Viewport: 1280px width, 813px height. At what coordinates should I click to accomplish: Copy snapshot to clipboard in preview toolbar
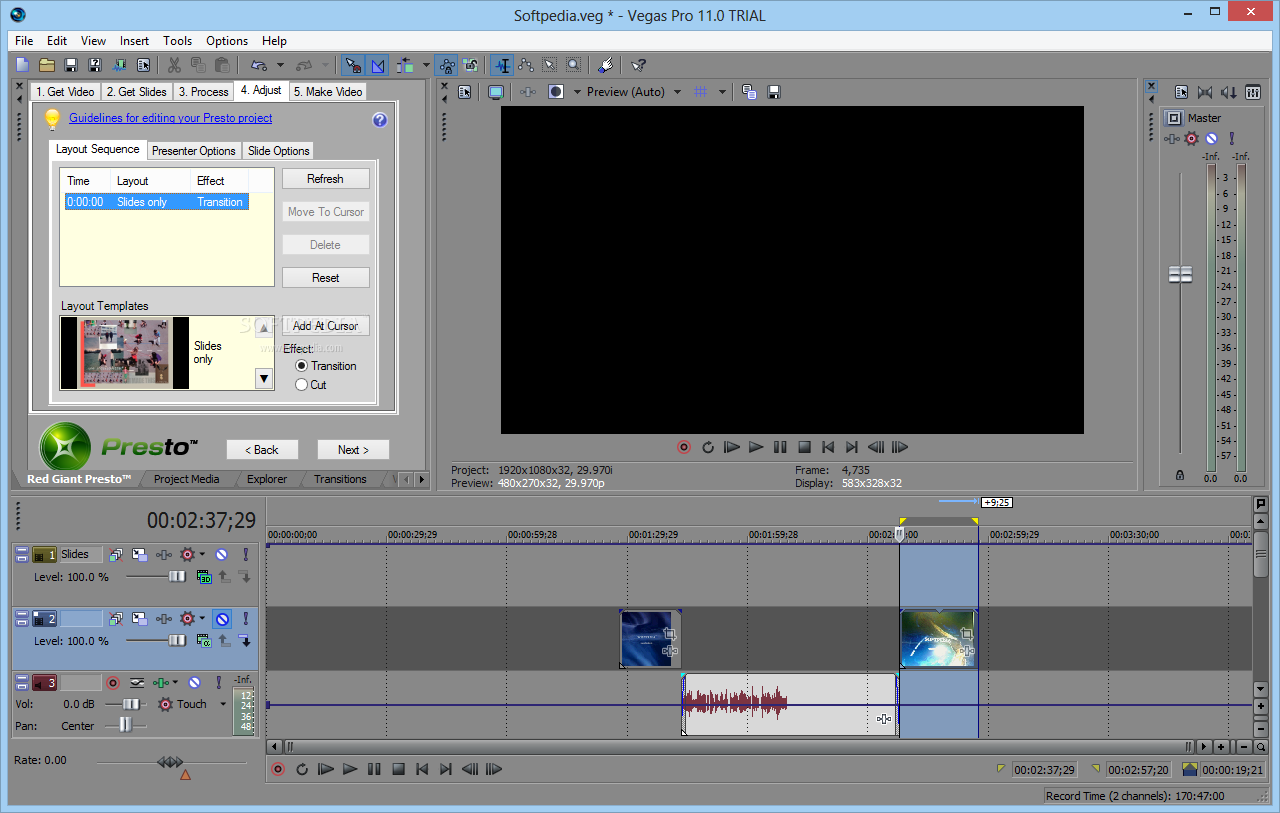pyautogui.click(x=749, y=92)
